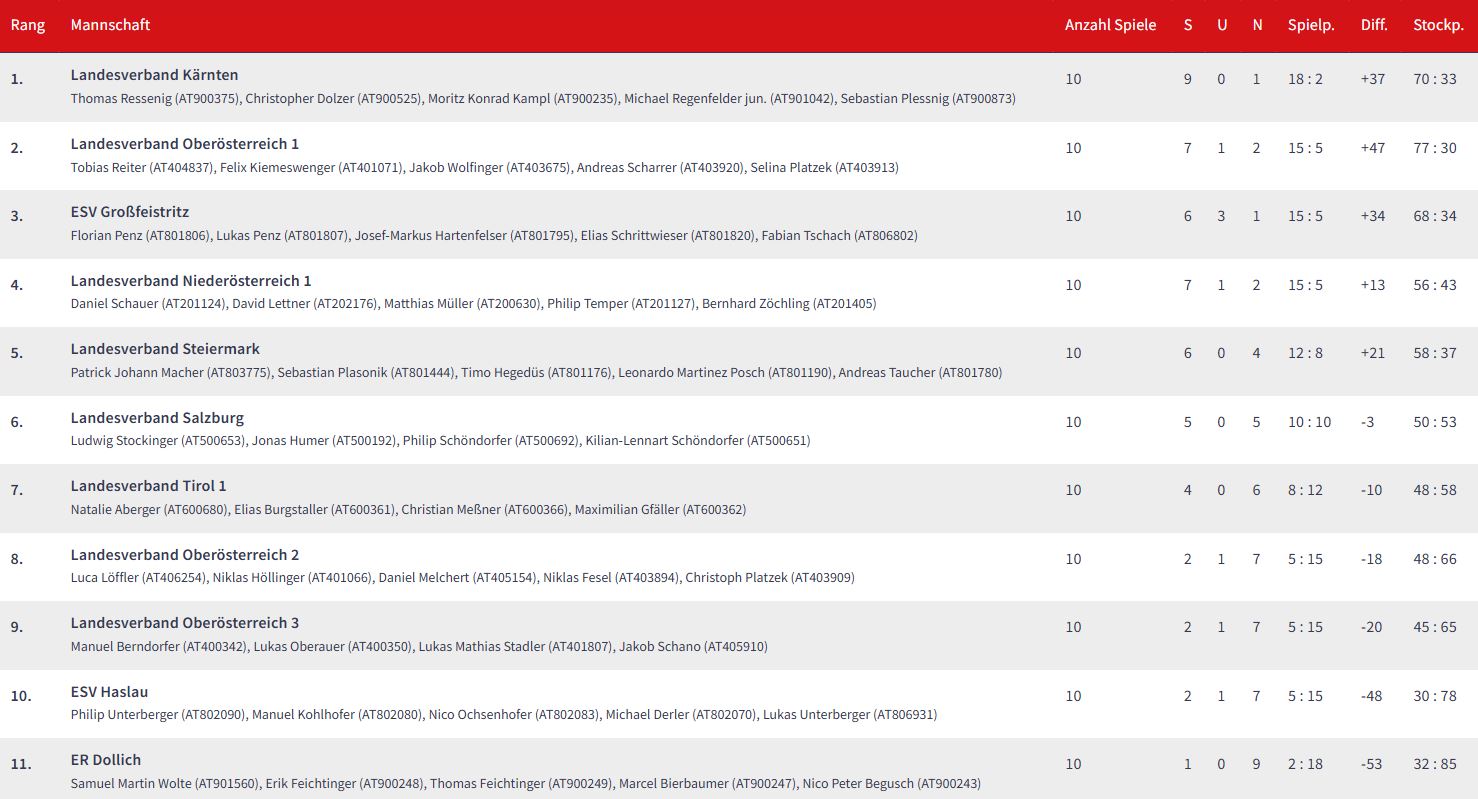Image resolution: width=1478 pixels, height=799 pixels.
Task: Select the Landesverband Salzburg team name
Action: tap(157, 418)
